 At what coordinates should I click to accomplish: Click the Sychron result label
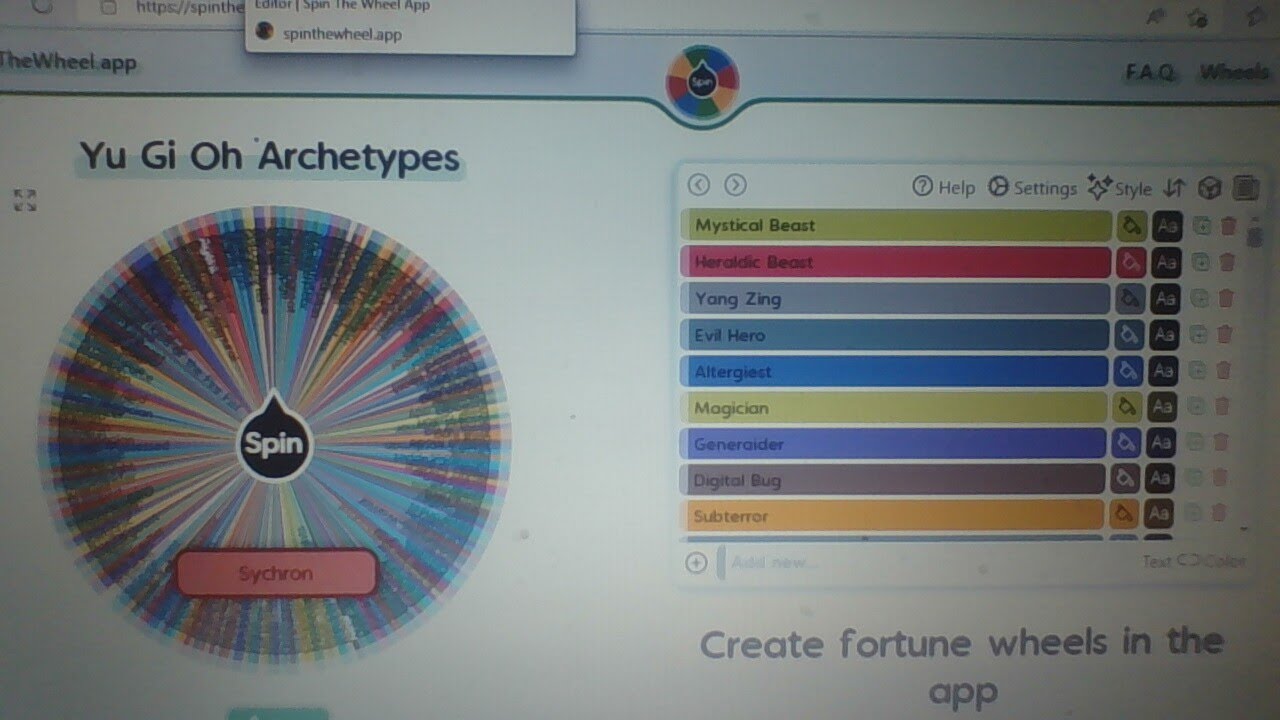click(x=276, y=574)
